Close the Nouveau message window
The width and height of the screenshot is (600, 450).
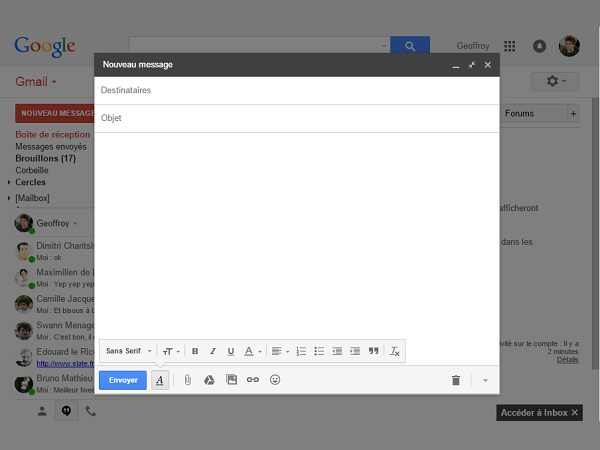click(x=488, y=65)
